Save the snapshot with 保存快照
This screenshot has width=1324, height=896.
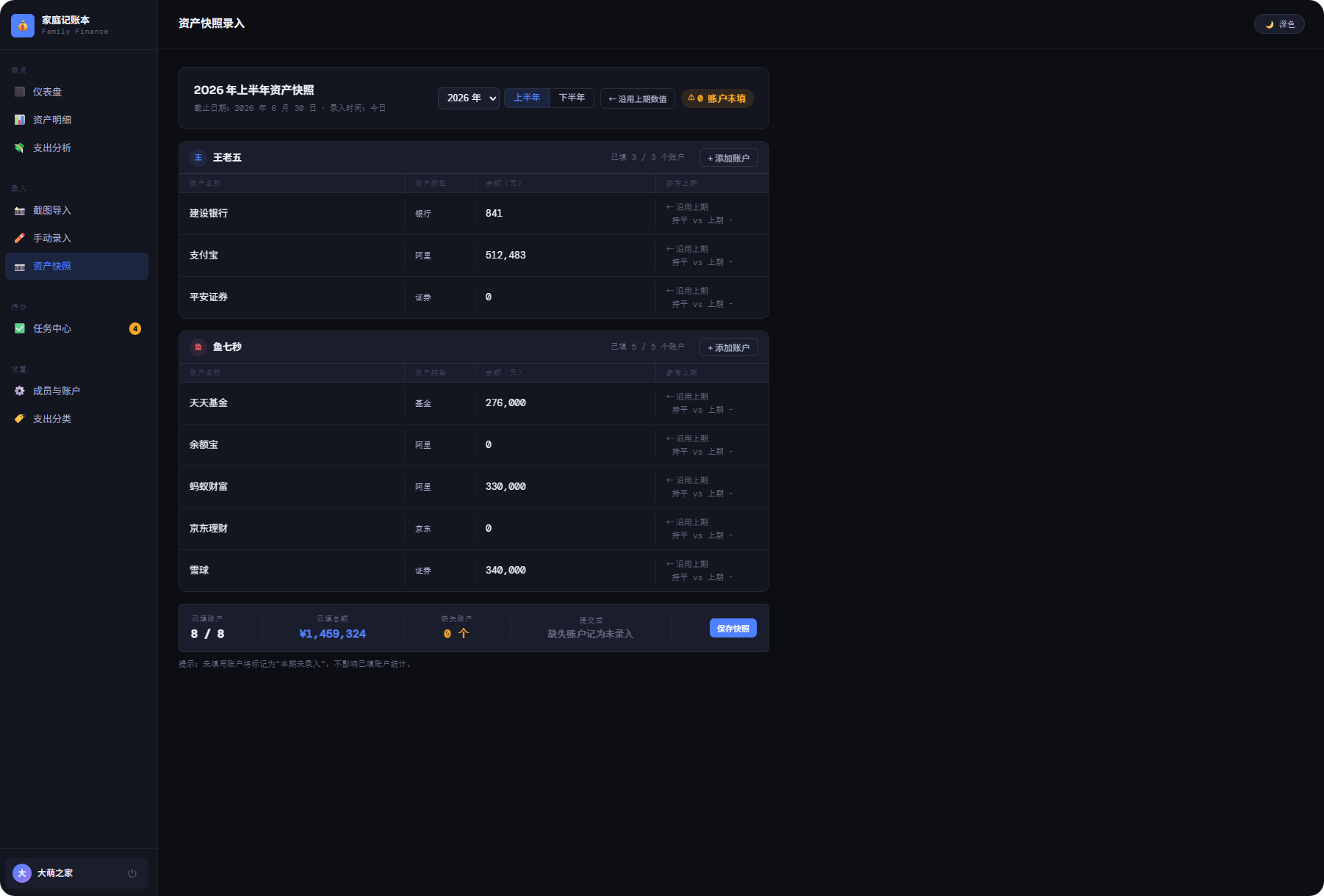tap(733, 629)
